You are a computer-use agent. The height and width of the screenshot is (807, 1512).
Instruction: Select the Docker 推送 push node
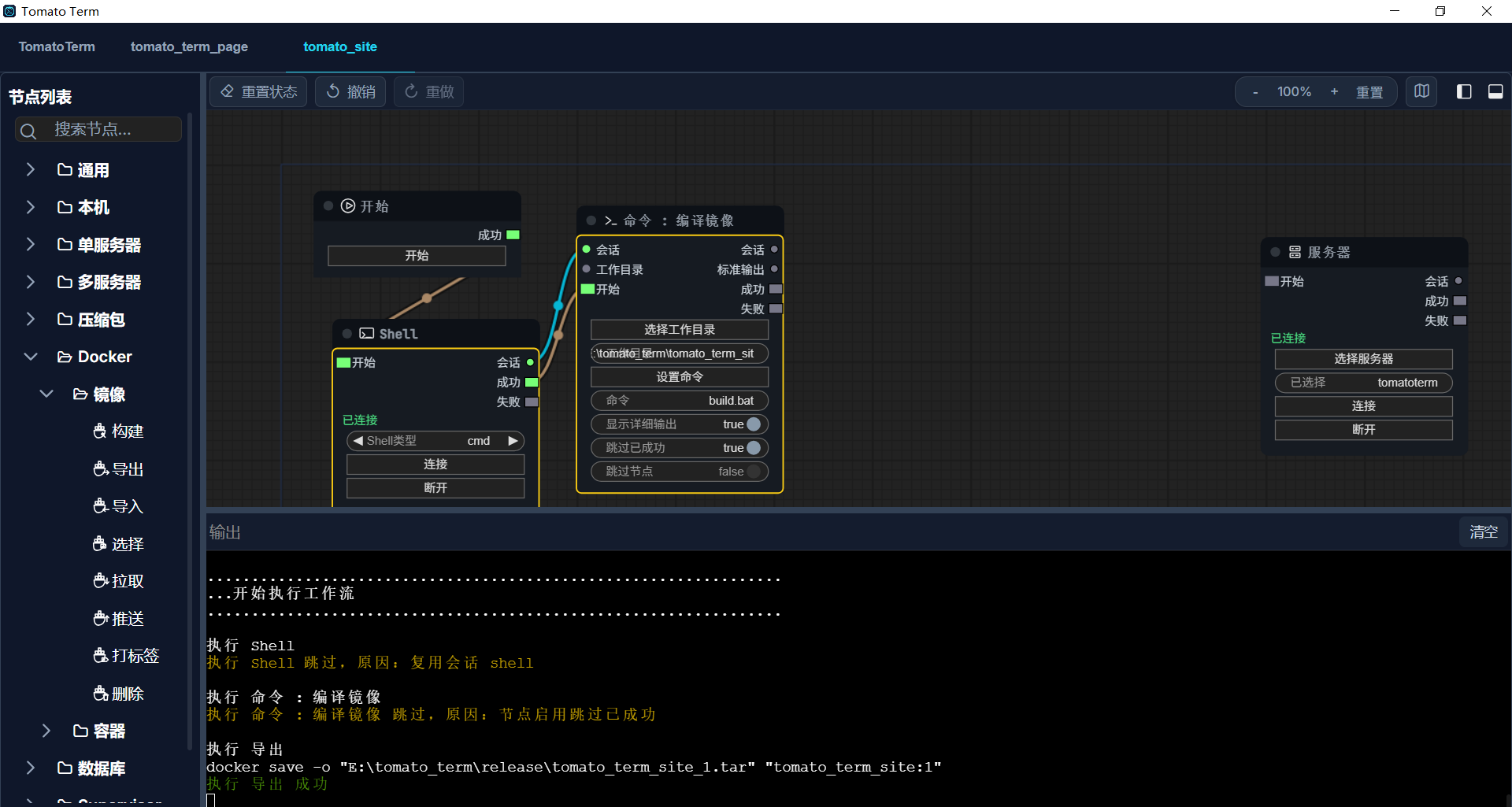tap(118, 619)
